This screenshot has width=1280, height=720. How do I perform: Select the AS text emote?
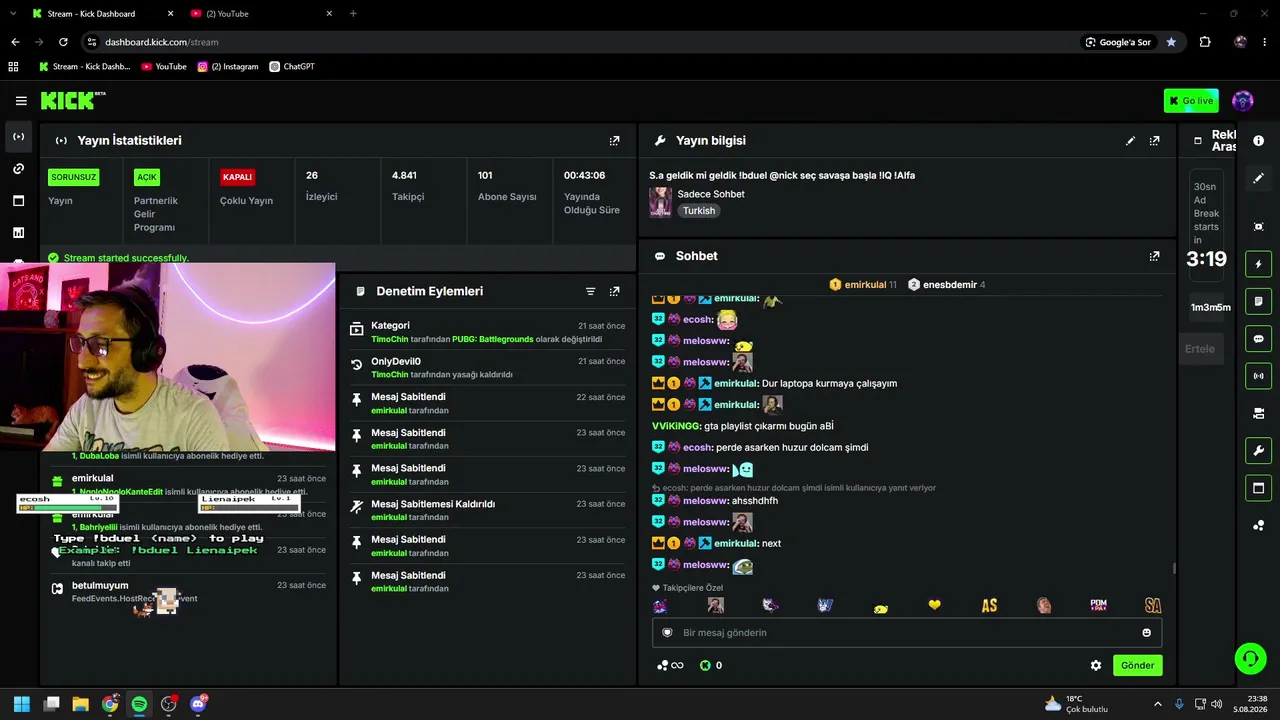point(989,606)
